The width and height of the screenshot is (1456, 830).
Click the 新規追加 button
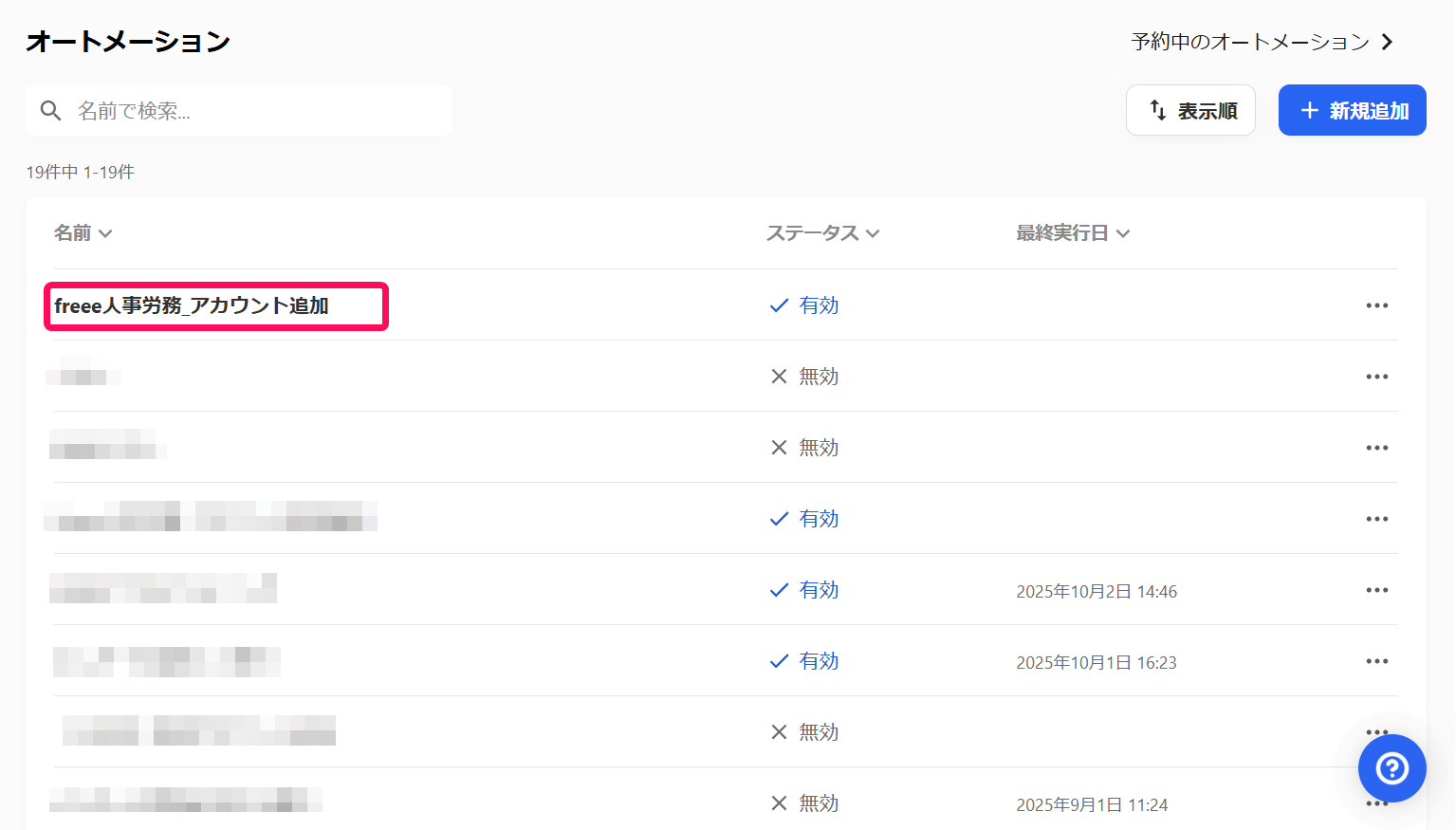[1352, 111]
